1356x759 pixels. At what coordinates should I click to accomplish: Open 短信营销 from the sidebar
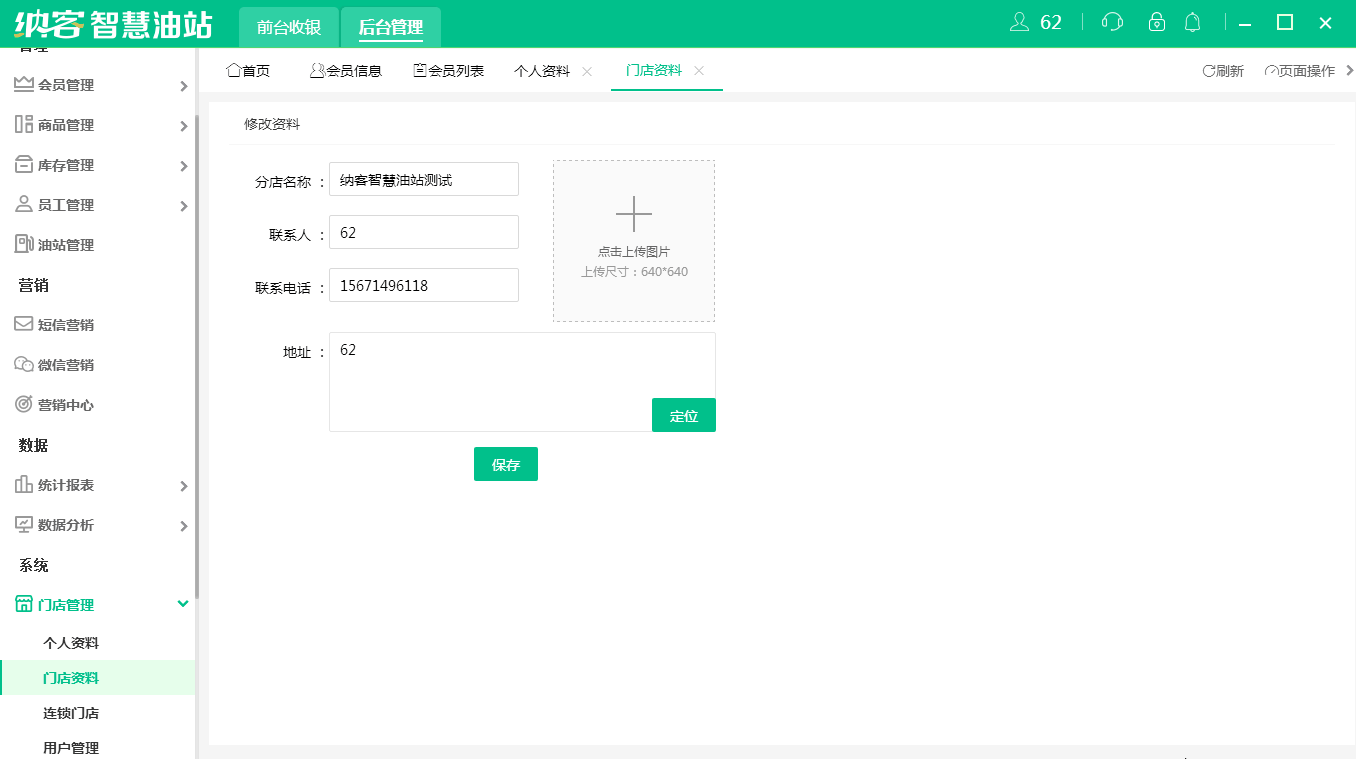click(x=21, y=324)
